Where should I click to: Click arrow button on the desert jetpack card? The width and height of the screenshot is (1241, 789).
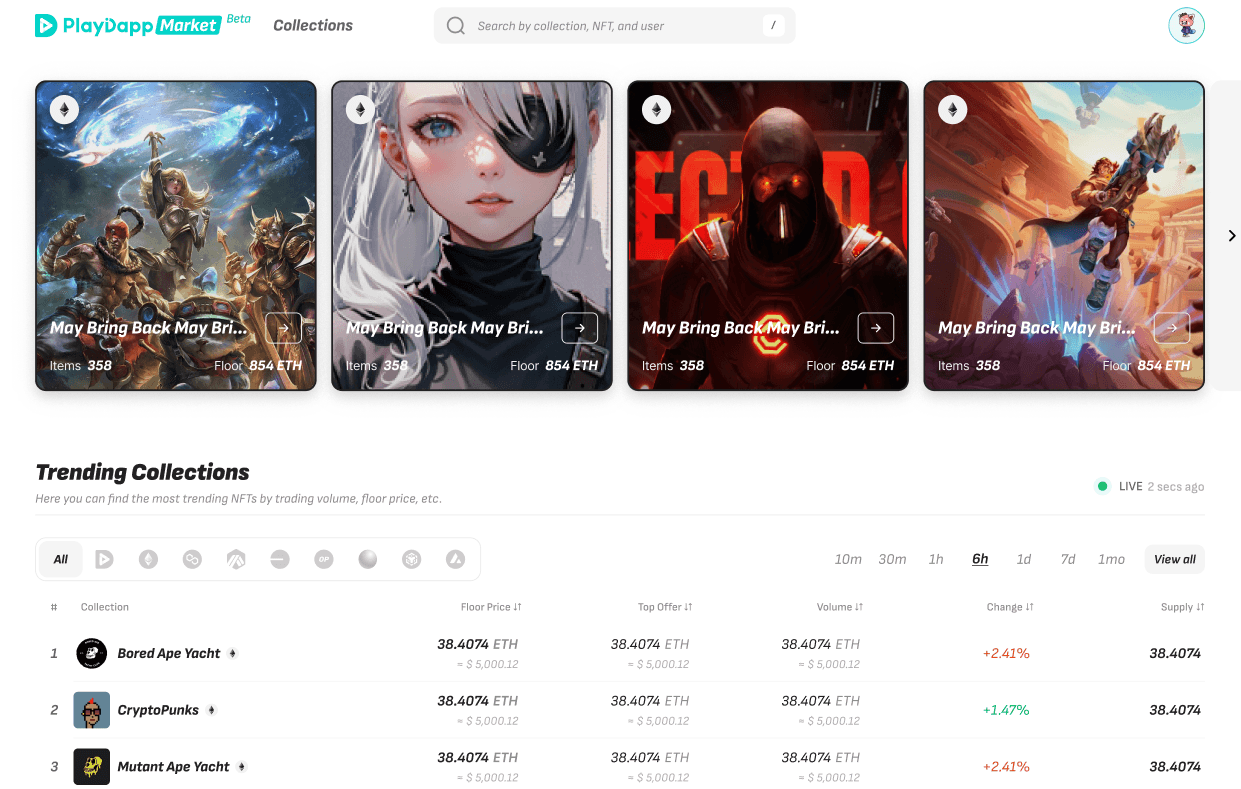[x=1171, y=328]
